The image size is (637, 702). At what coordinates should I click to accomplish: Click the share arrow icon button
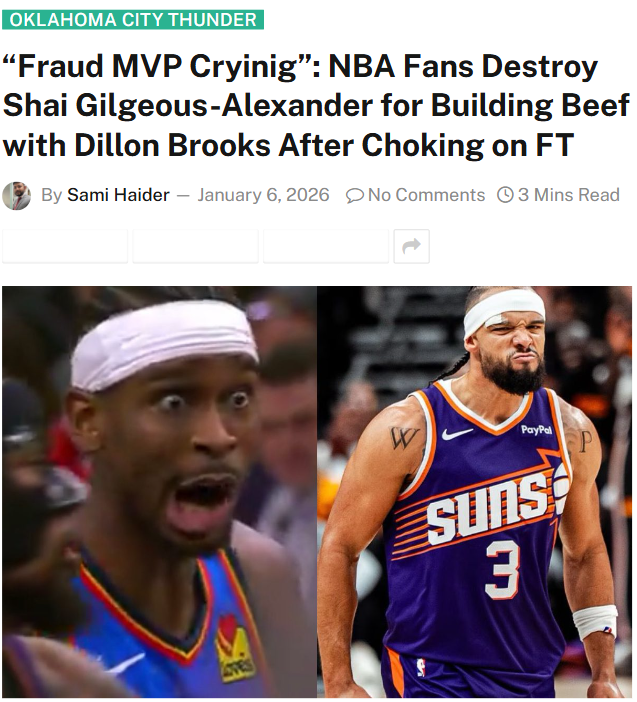(x=411, y=246)
